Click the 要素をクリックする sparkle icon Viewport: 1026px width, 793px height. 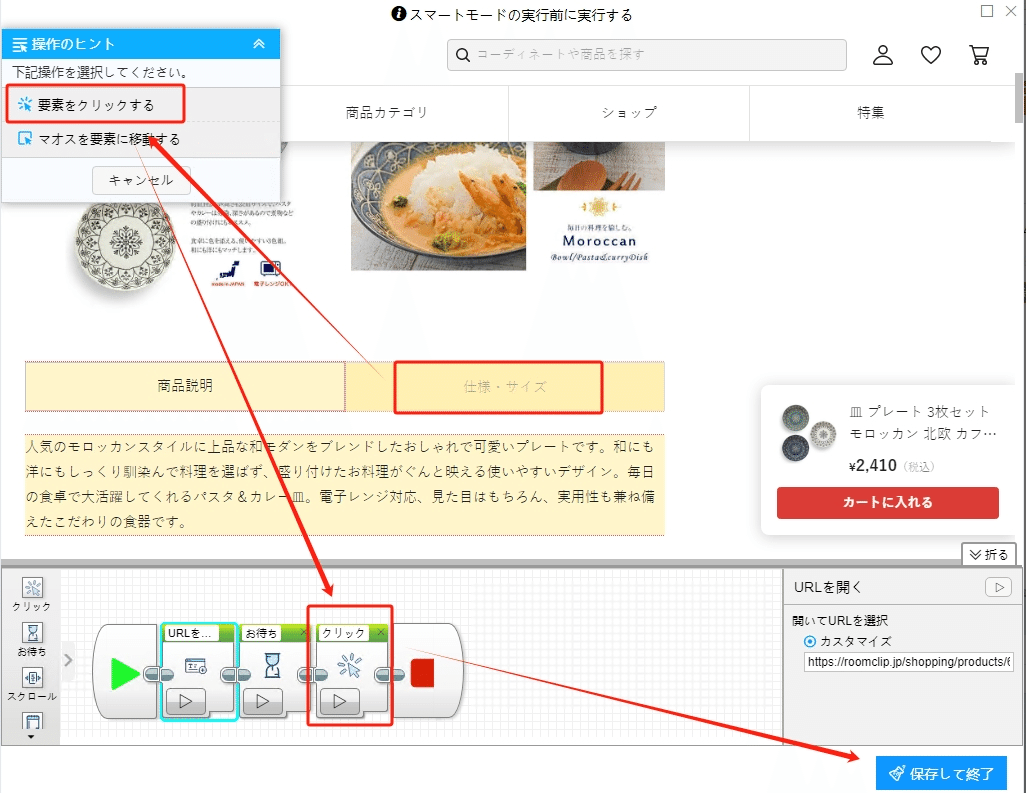pyautogui.click(x=25, y=104)
